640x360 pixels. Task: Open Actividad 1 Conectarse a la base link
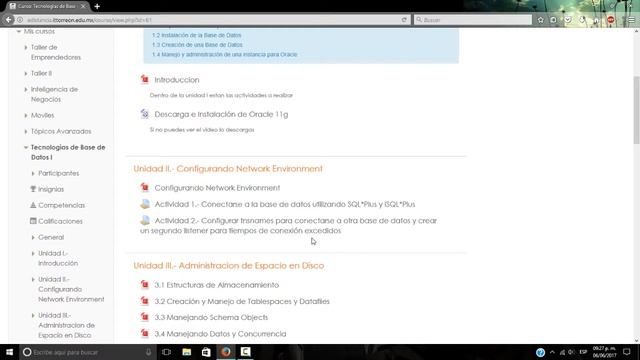coord(285,204)
